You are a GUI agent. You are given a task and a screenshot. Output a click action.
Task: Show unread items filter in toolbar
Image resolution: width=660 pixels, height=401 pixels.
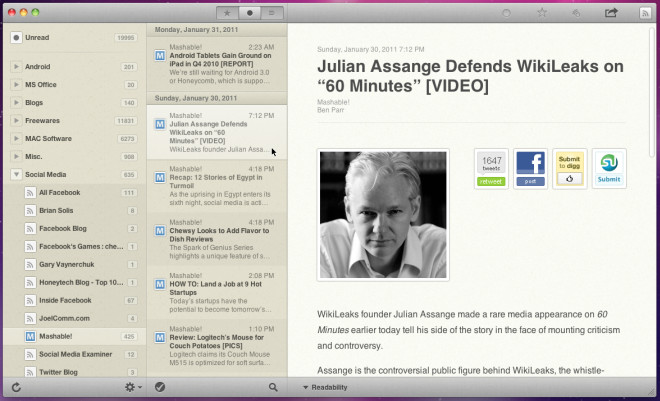(x=250, y=13)
